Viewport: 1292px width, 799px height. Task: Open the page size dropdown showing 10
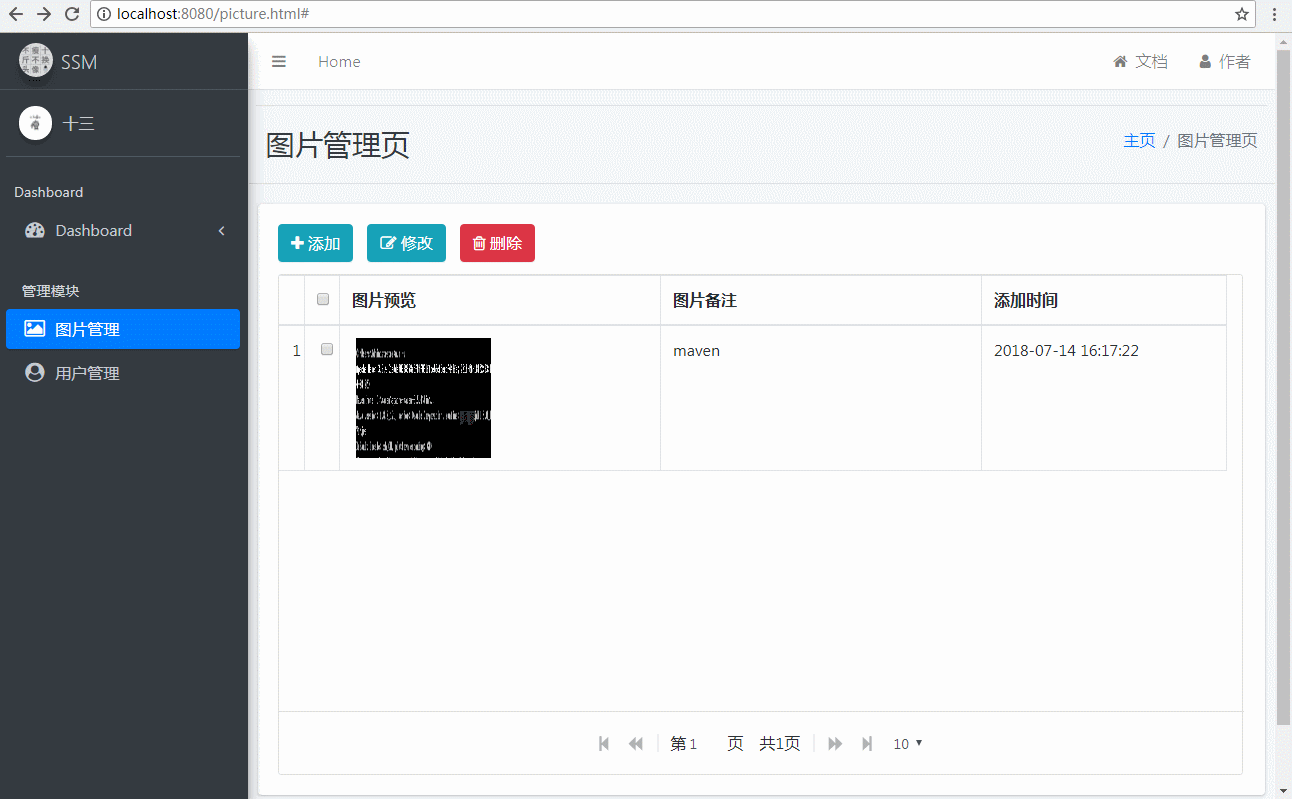click(906, 743)
